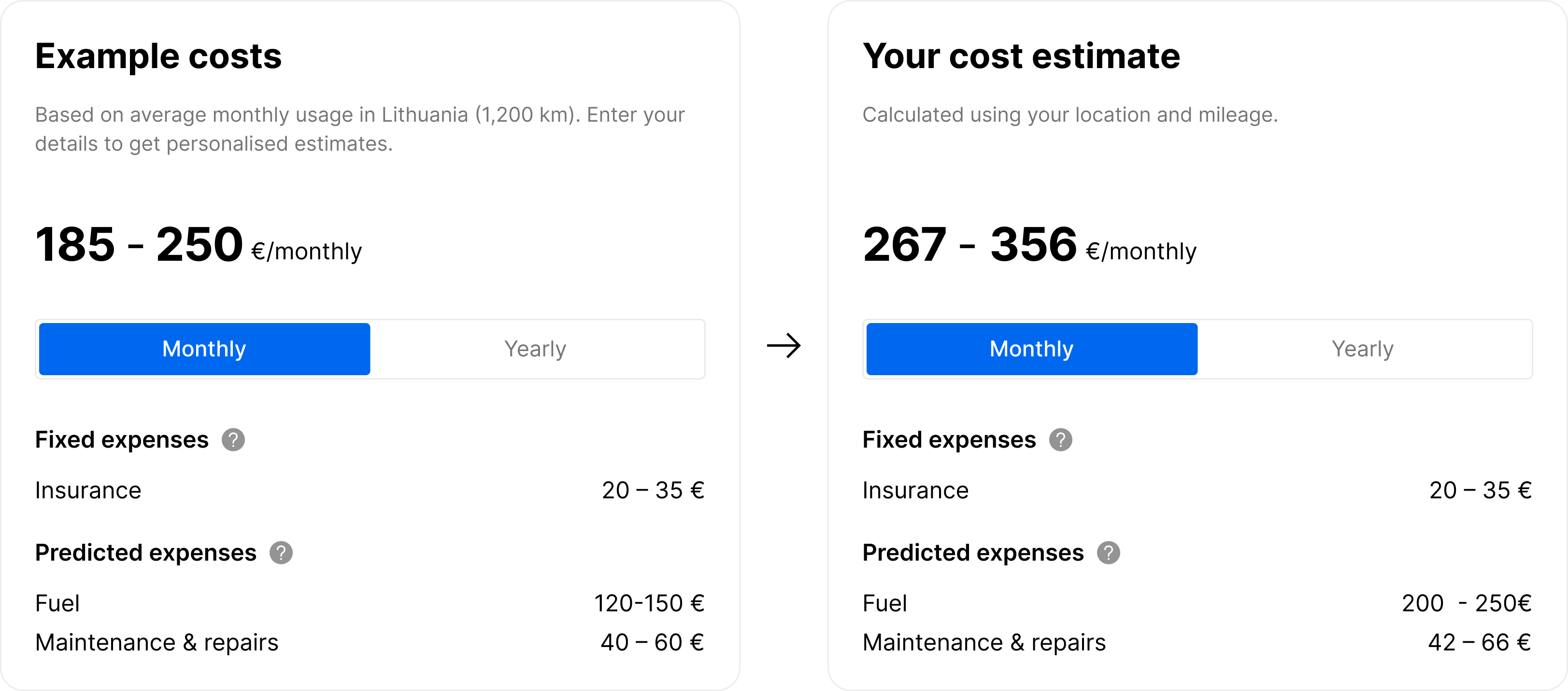
Task: Click the Fuel 200 - 250€ row
Action: click(1197, 604)
